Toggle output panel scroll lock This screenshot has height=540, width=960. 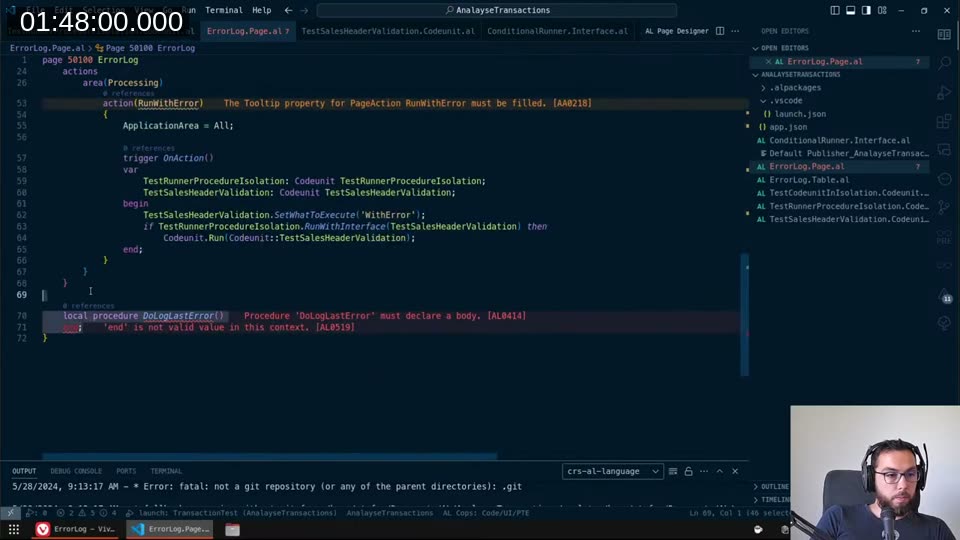688,471
